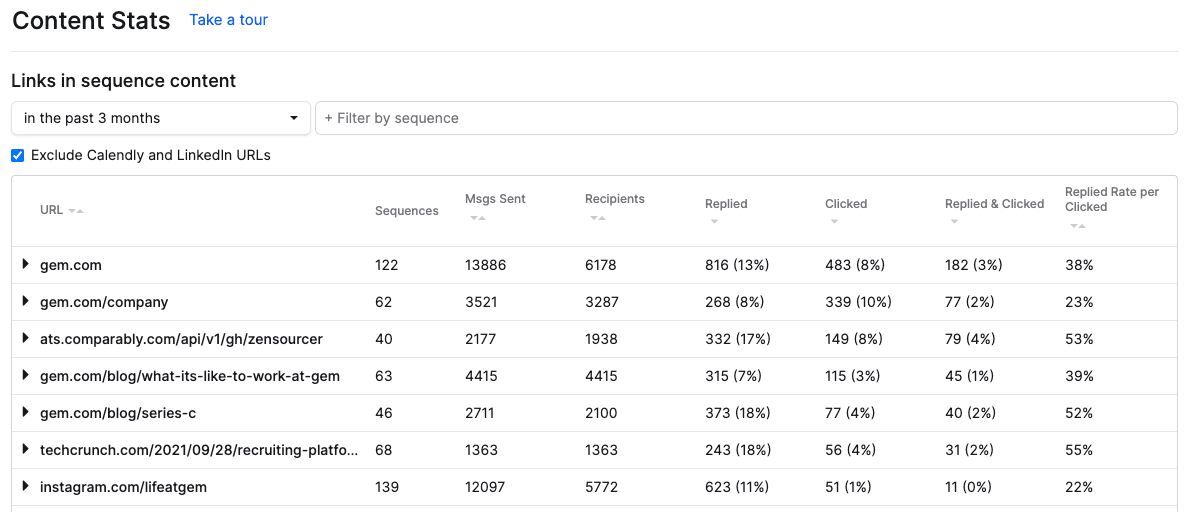Uncheck Exclude Calendly and LinkedIn URLs
1186x512 pixels.
tap(17, 155)
